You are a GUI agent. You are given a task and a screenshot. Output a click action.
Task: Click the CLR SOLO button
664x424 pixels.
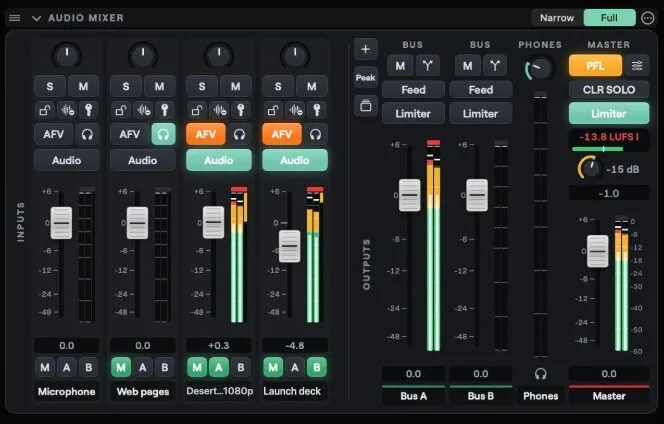pyautogui.click(x=609, y=90)
